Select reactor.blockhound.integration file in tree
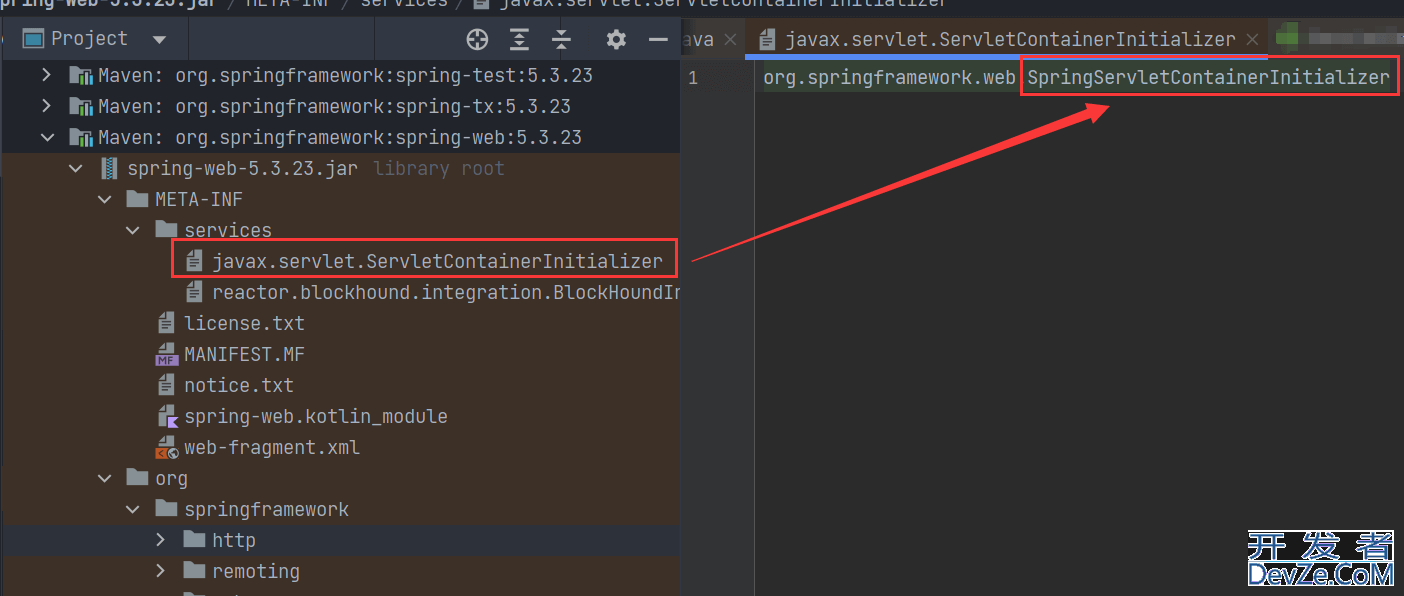The image size is (1404, 596). tap(446, 292)
